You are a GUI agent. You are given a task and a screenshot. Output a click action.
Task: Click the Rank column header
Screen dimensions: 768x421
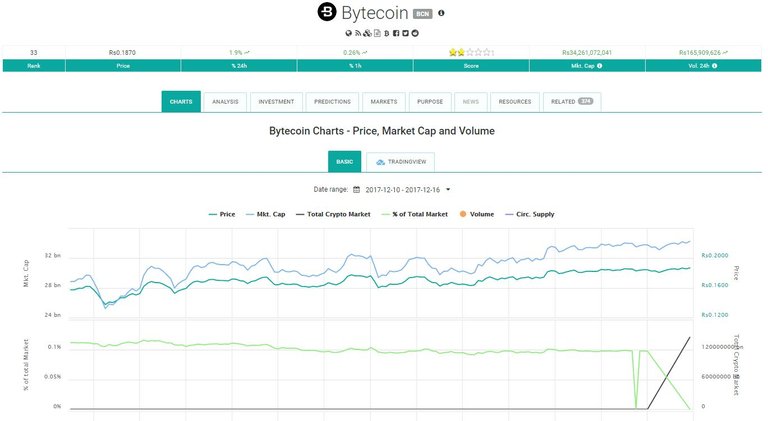click(x=34, y=66)
